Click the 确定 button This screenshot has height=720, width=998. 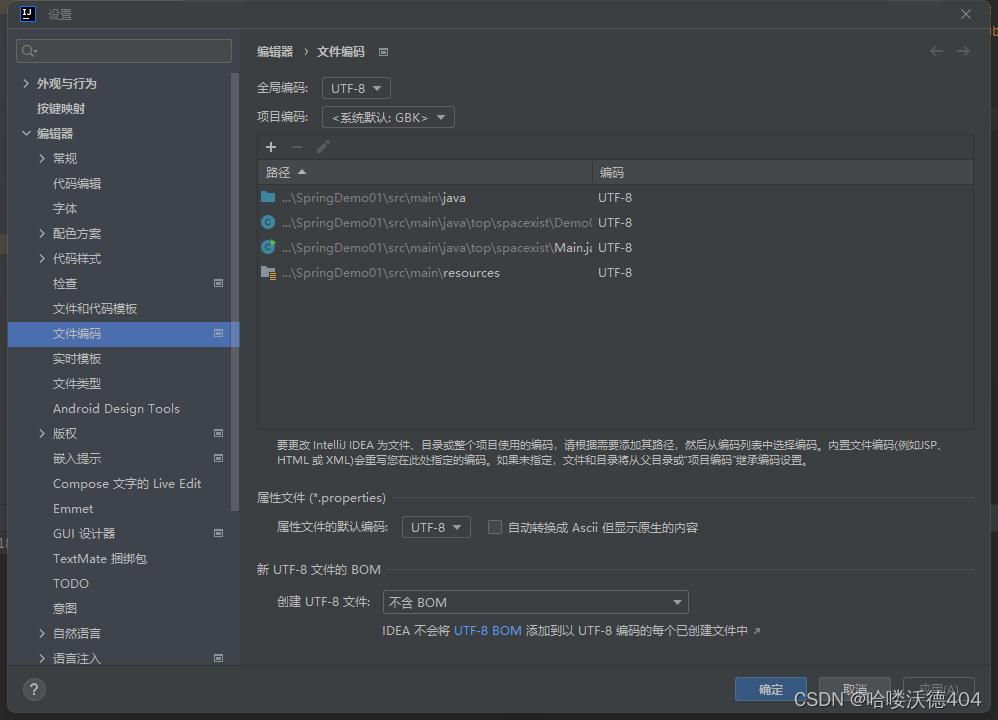click(771, 689)
